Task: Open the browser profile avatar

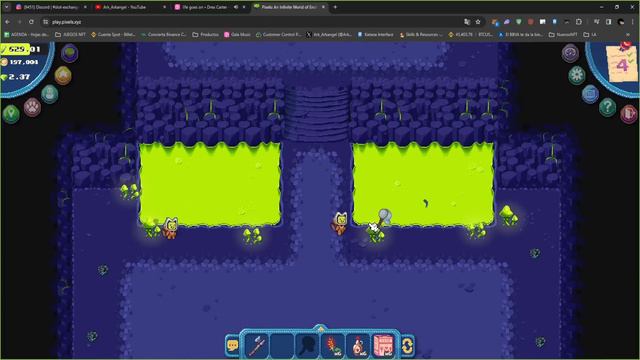Action: pyautogui.click(x=621, y=22)
